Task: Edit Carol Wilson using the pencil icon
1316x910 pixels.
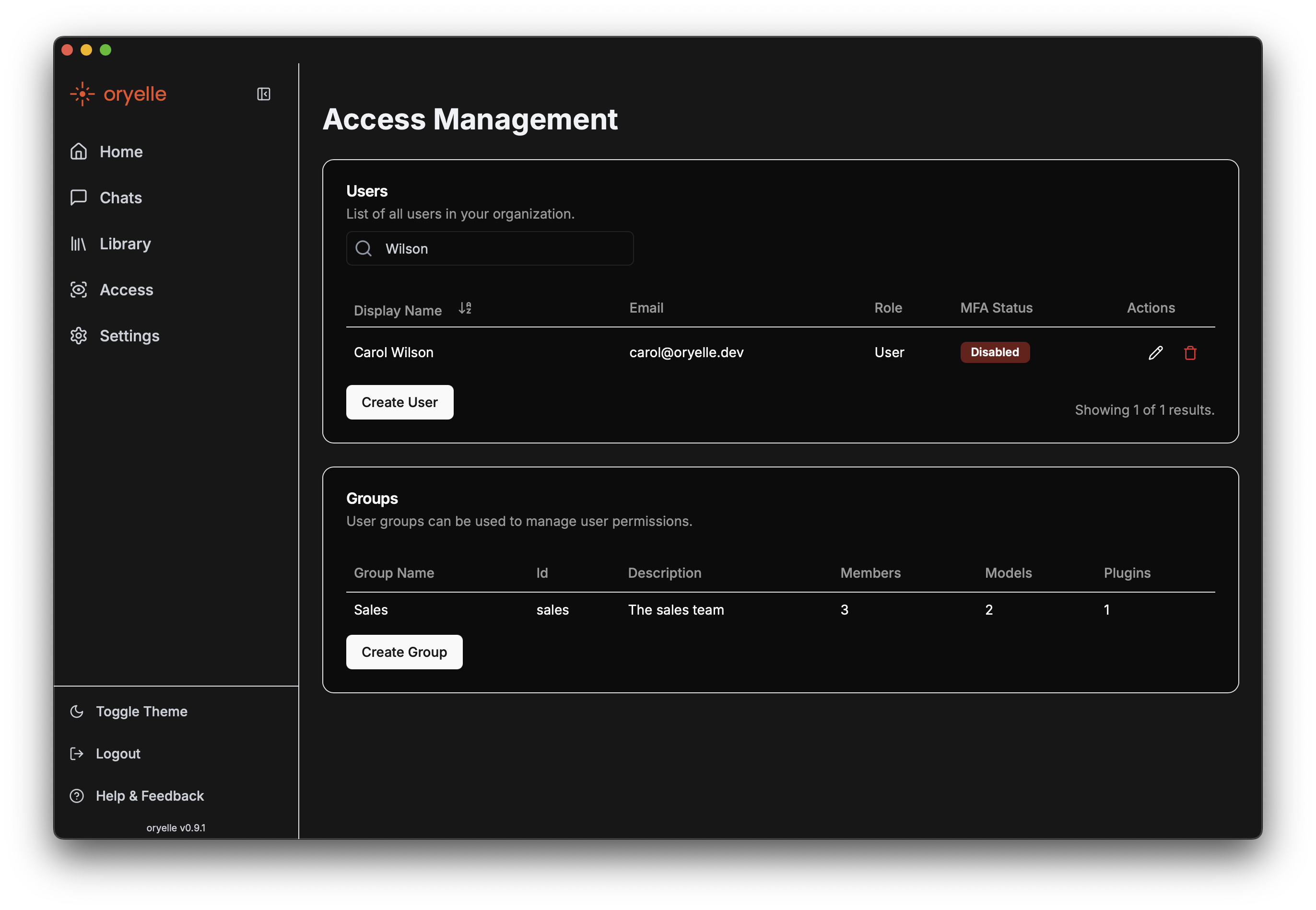Action: [1156, 352]
